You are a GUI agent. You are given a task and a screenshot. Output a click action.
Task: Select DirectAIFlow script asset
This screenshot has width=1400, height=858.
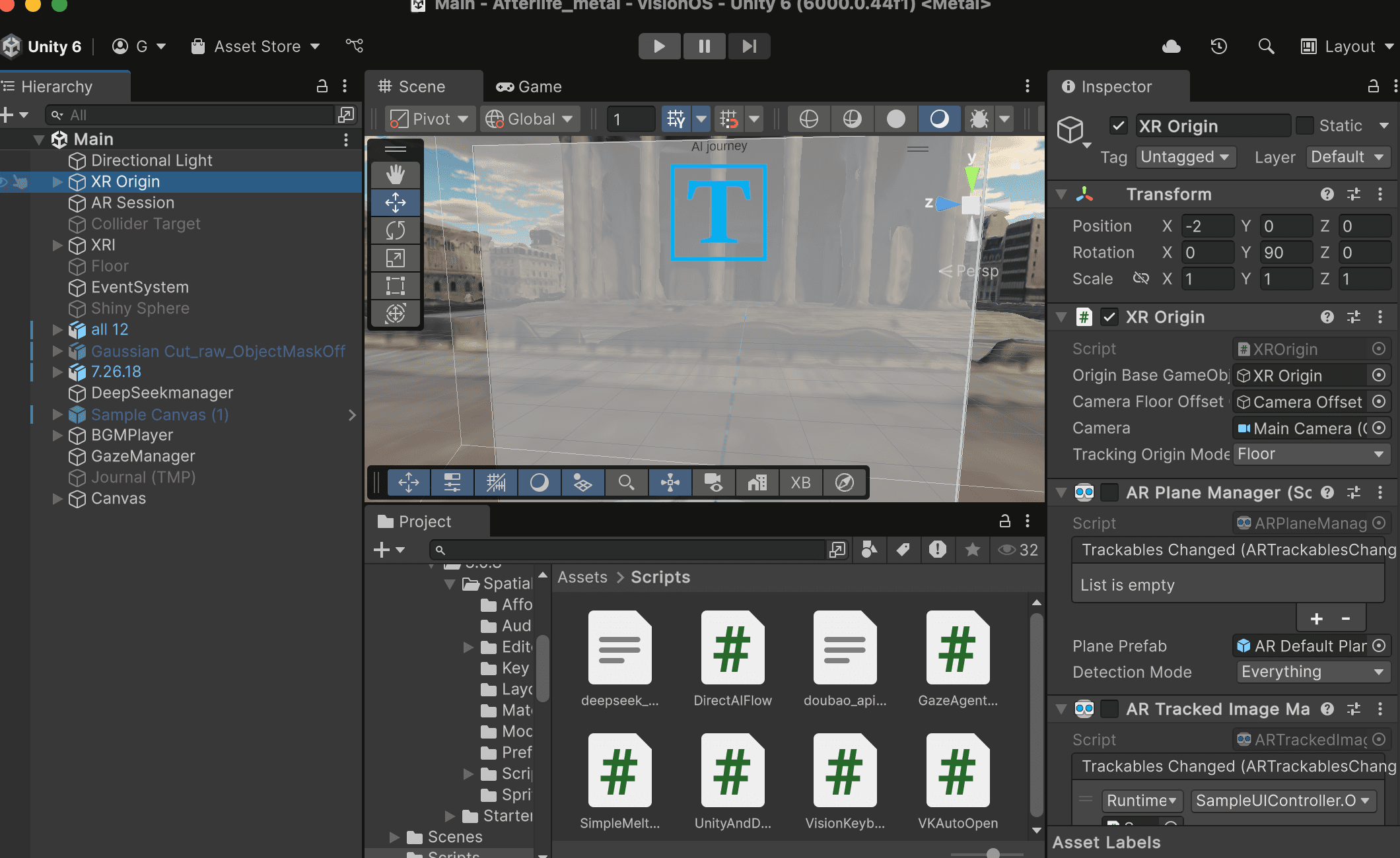tap(732, 659)
